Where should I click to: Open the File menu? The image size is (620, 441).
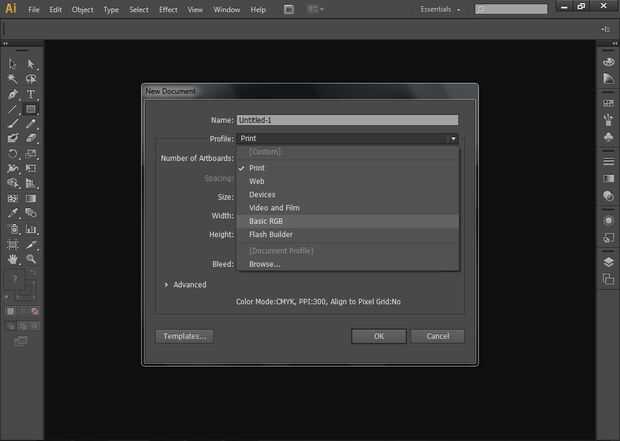[34, 10]
